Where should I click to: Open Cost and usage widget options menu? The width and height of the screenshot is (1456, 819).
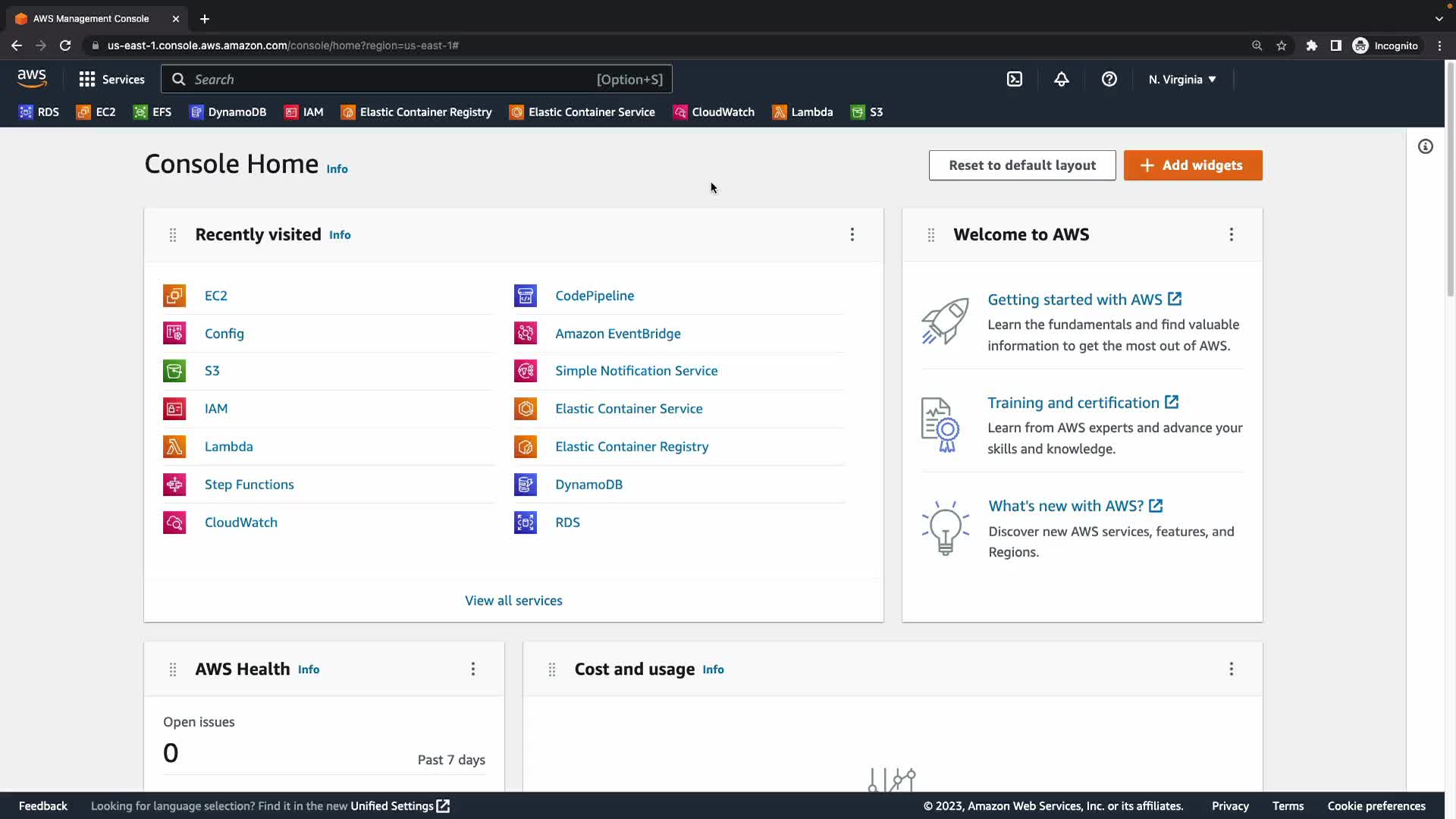(x=1231, y=669)
